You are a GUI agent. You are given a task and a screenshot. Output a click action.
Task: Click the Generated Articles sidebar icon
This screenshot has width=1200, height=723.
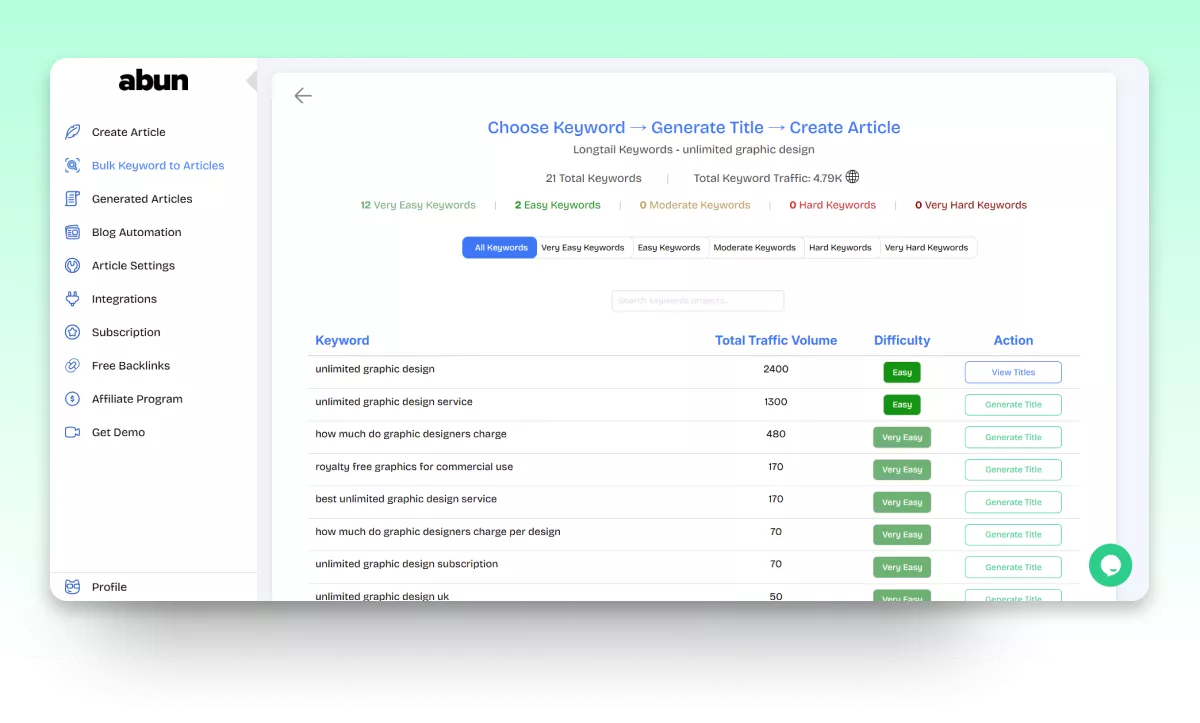click(x=72, y=199)
